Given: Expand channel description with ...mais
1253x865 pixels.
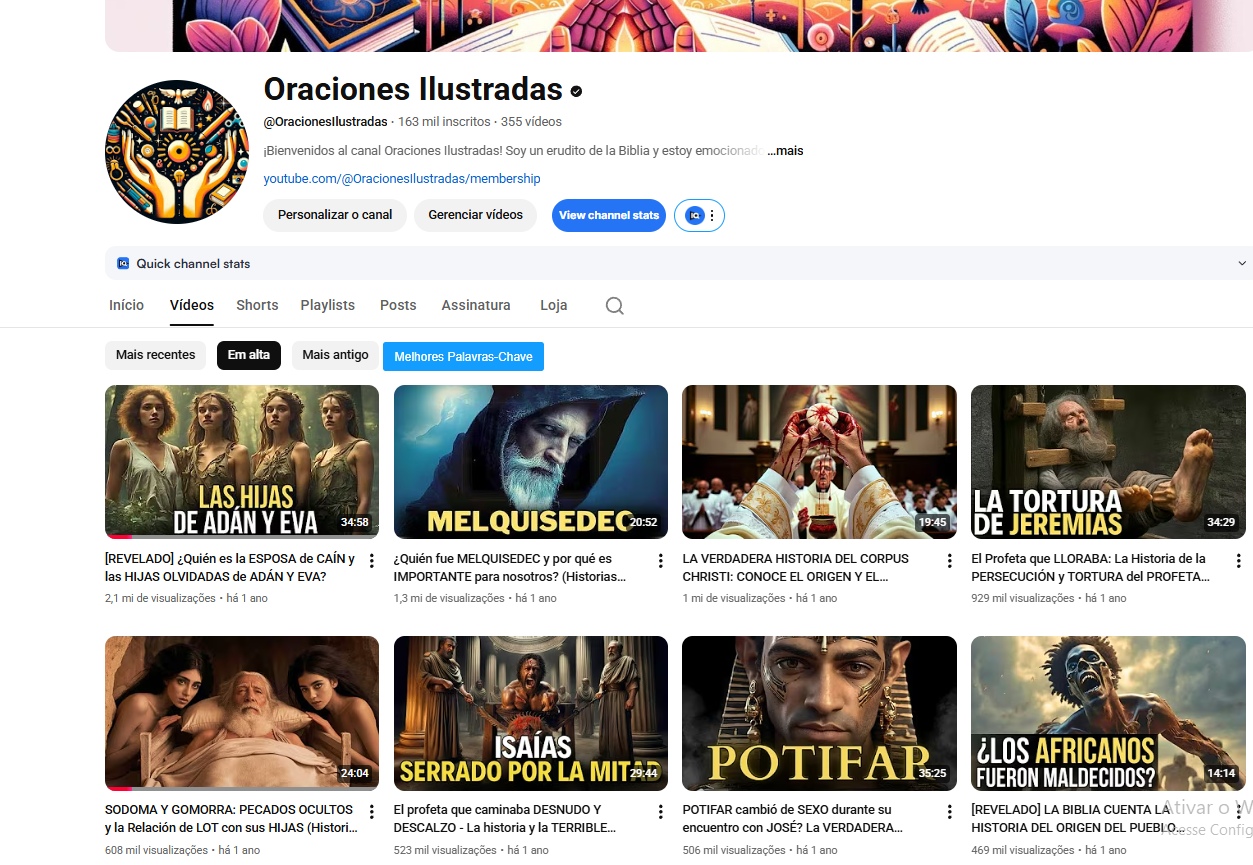Looking at the screenshot, I should [785, 151].
